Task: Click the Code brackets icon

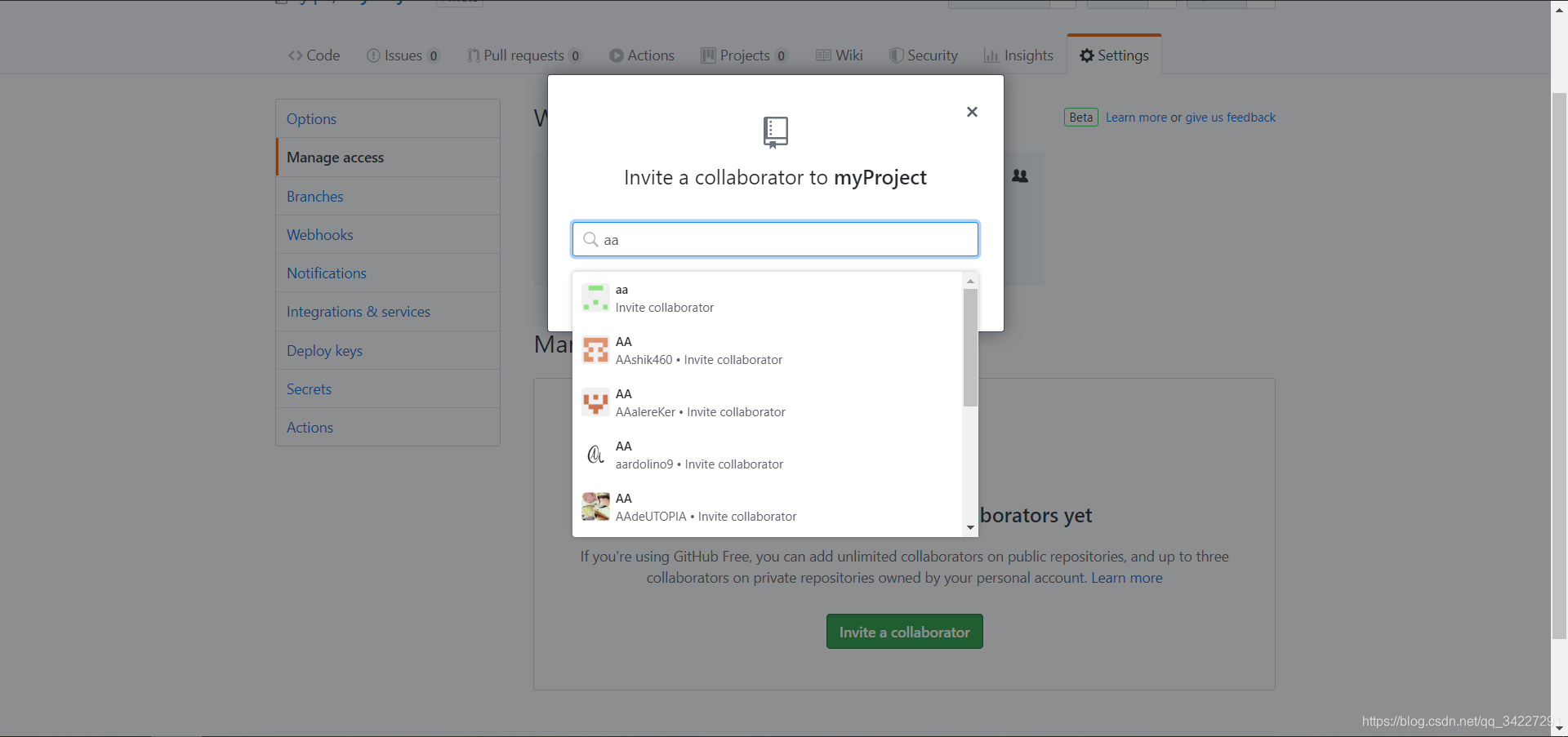Action: pyautogui.click(x=295, y=55)
